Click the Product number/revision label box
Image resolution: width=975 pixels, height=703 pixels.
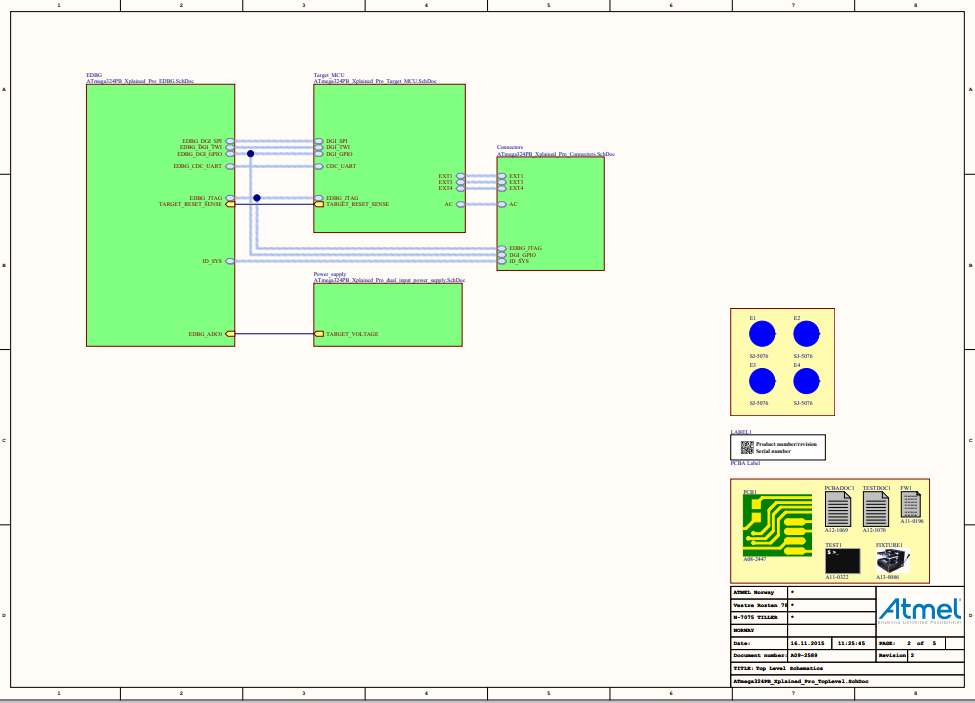[778, 448]
